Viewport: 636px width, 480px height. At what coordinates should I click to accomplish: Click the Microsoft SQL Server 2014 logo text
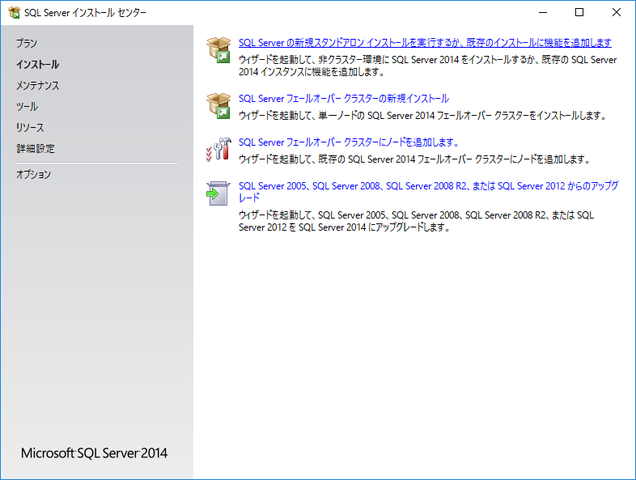94,453
